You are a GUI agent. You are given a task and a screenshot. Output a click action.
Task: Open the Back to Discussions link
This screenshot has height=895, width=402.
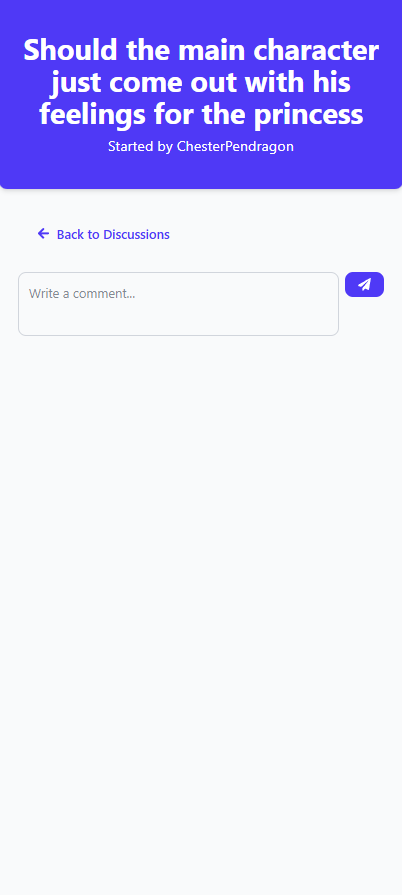click(x=103, y=234)
